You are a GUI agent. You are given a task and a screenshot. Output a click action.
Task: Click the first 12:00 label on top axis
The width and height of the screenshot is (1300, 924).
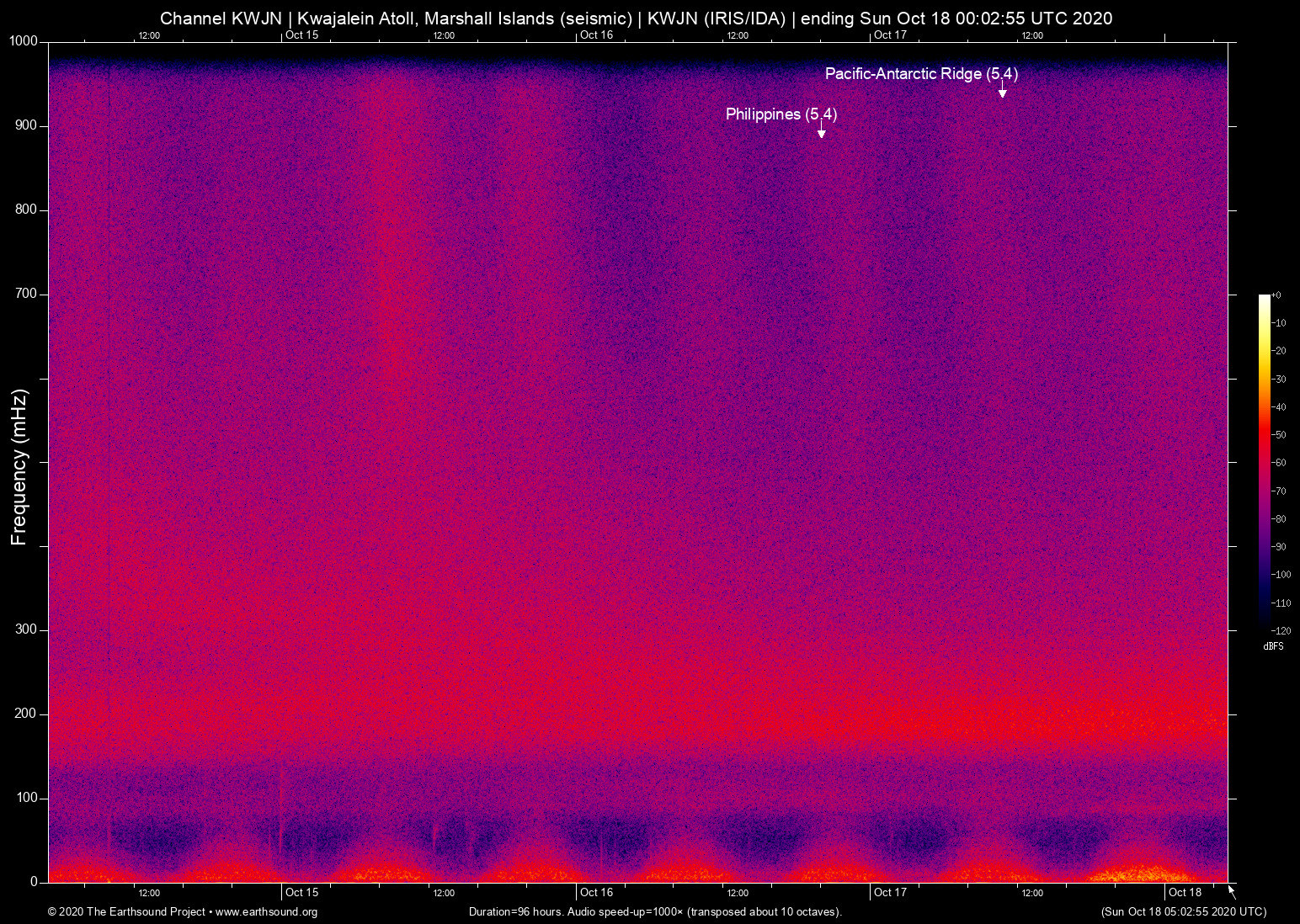click(x=149, y=35)
